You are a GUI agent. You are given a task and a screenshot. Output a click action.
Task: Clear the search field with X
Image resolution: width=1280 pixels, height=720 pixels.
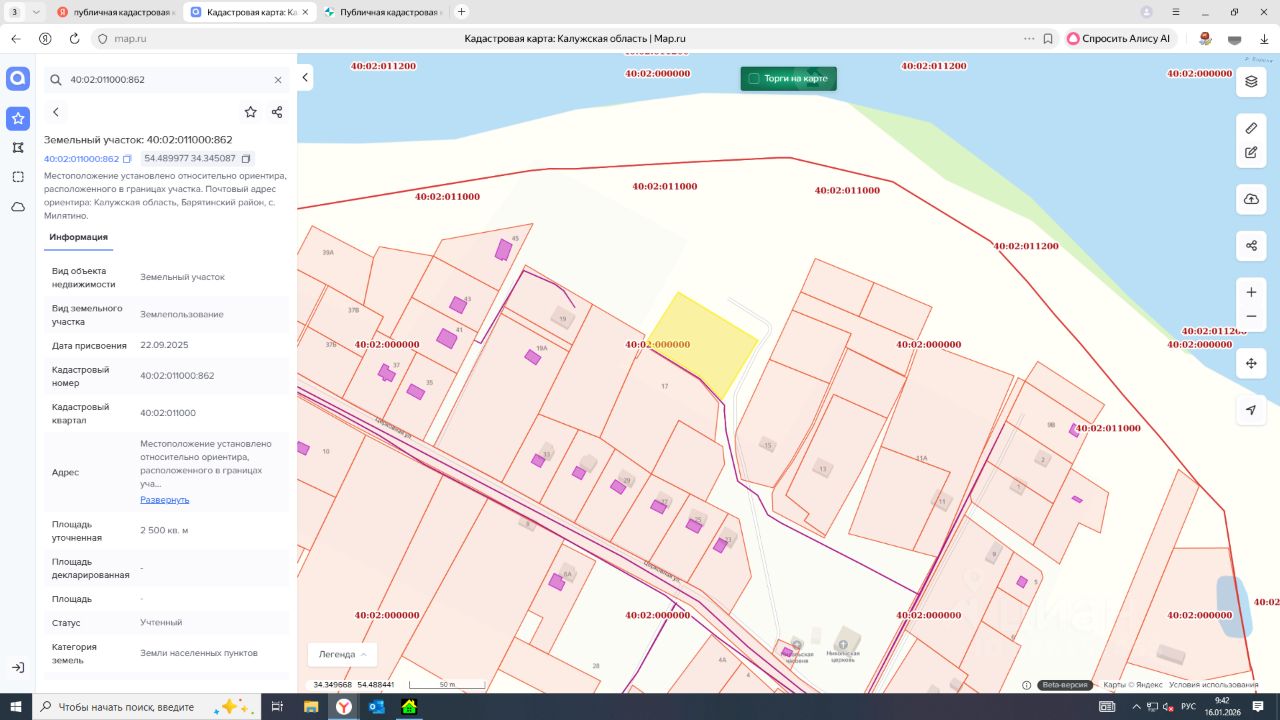tap(278, 80)
